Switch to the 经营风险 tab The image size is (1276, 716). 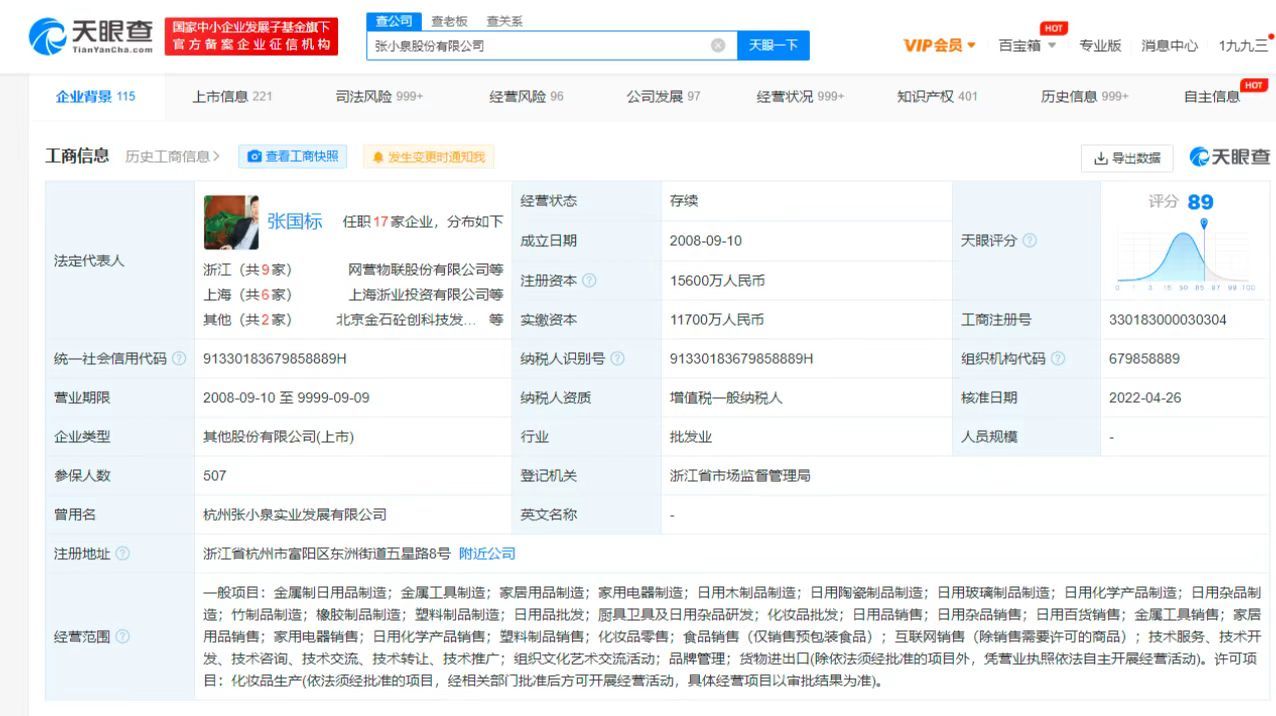coord(526,96)
